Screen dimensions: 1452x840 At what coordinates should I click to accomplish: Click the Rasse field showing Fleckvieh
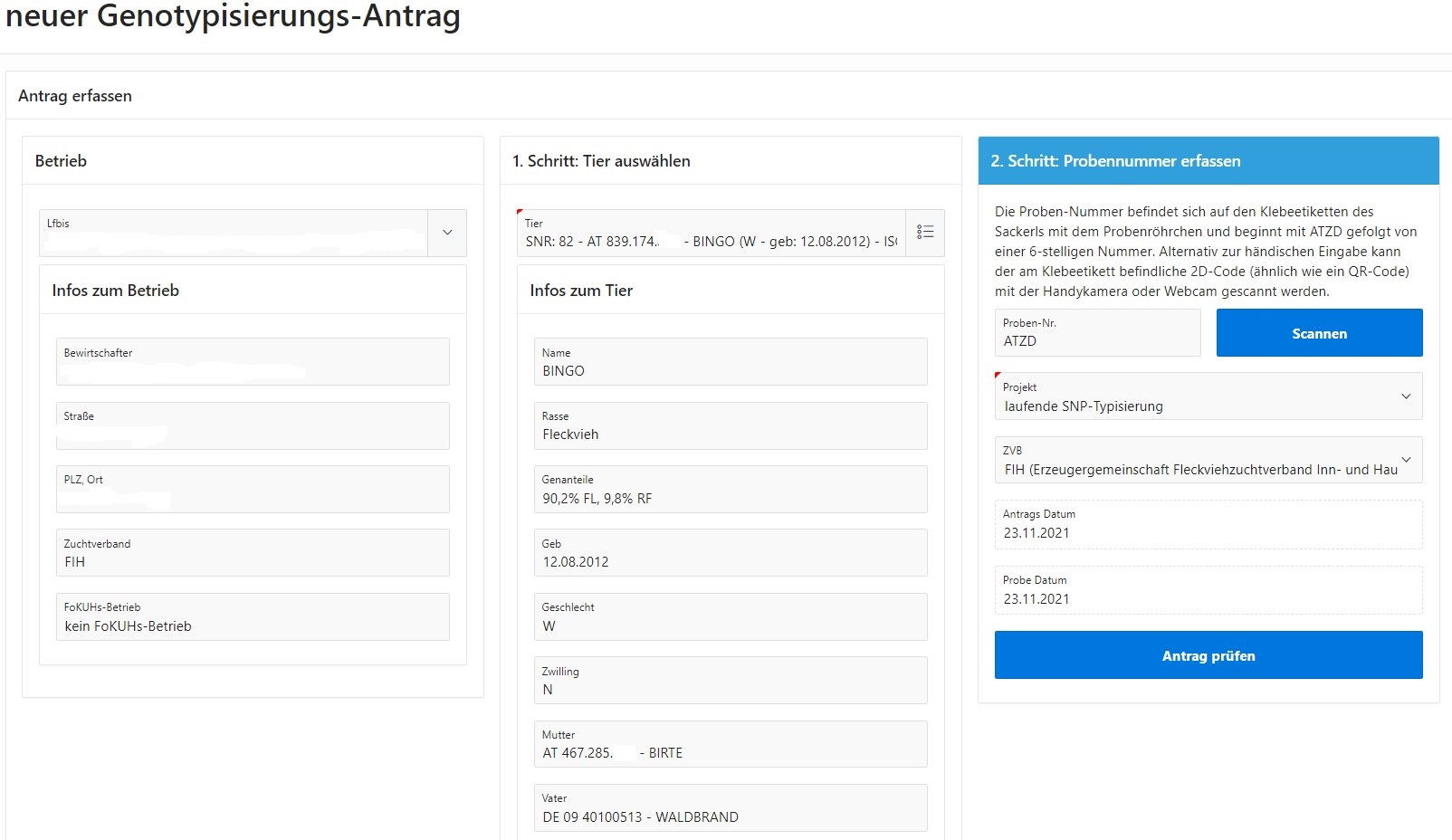click(x=730, y=426)
